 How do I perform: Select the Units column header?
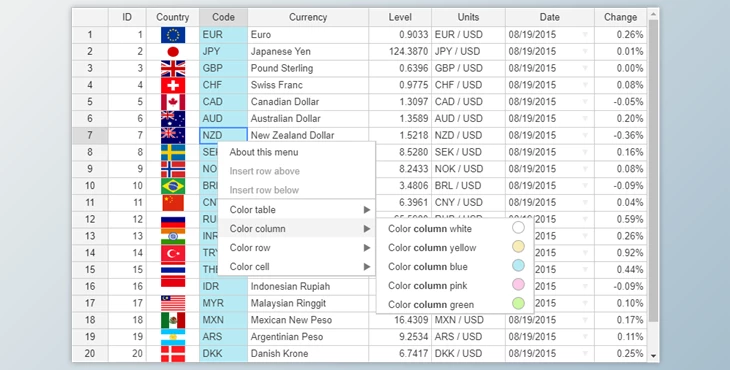(468, 17)
